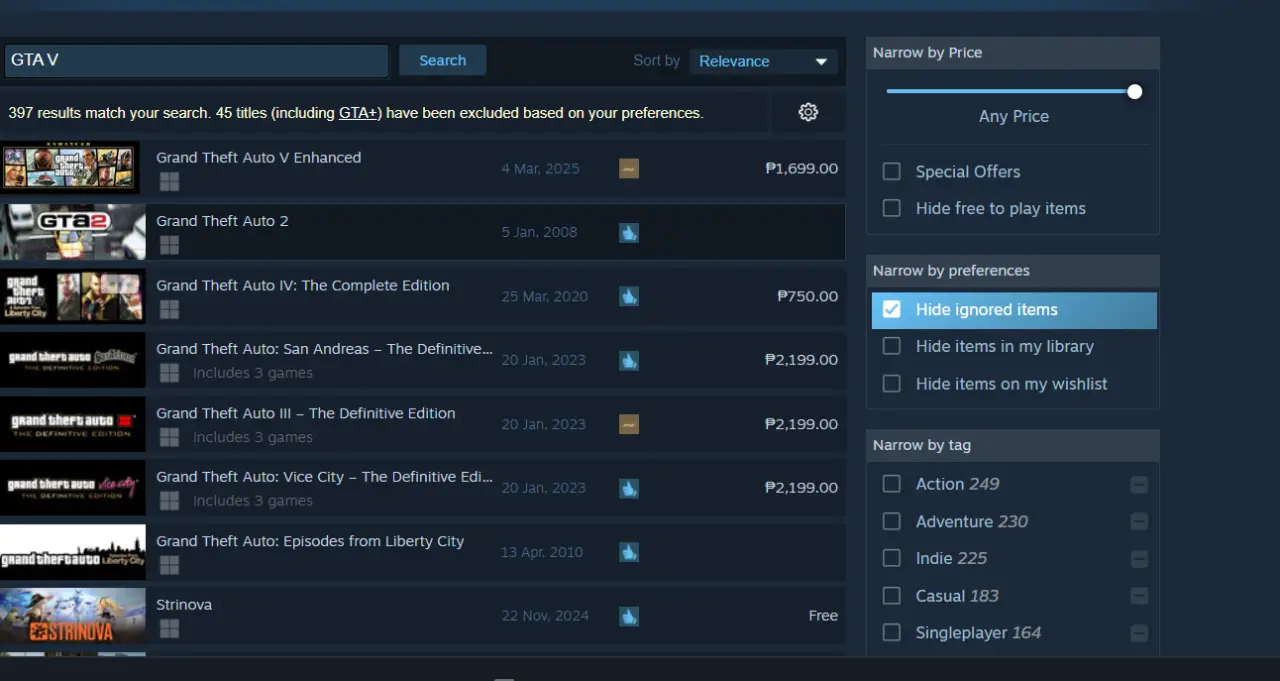Click Windows icon under Grand Theft Auto V Enhanced

[x=169, y=181]
